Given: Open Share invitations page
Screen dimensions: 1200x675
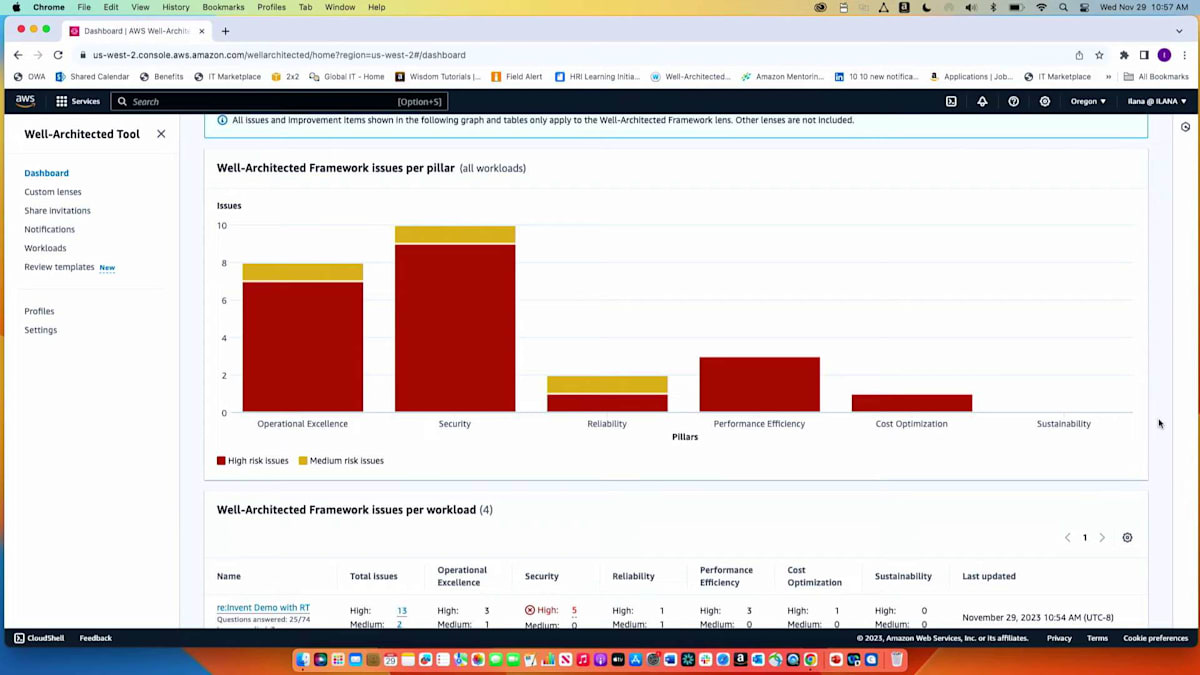Looking at the screenshot, I should pyautogui.click(x=57, y=211).
